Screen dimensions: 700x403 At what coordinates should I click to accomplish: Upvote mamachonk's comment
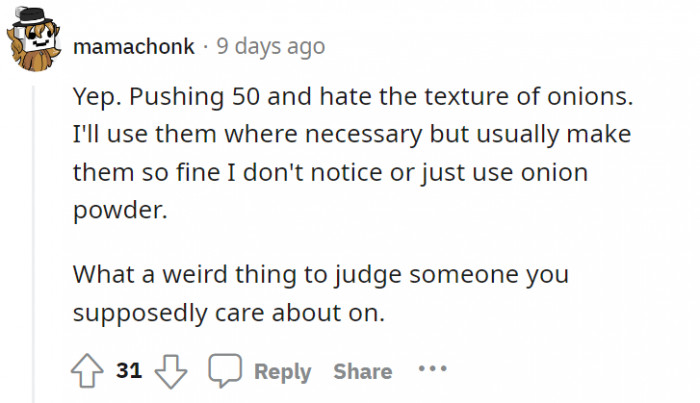coord(88,371)
